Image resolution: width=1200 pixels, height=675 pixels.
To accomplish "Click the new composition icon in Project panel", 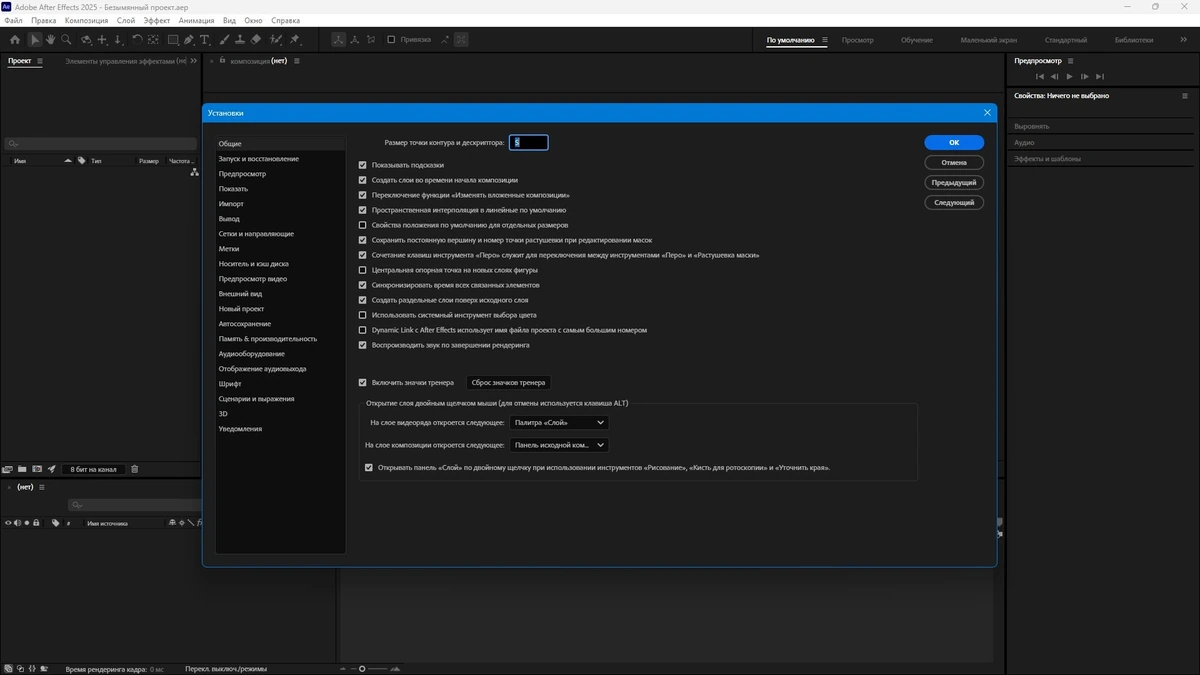I will pyautogui.click(x=37, y=469).
